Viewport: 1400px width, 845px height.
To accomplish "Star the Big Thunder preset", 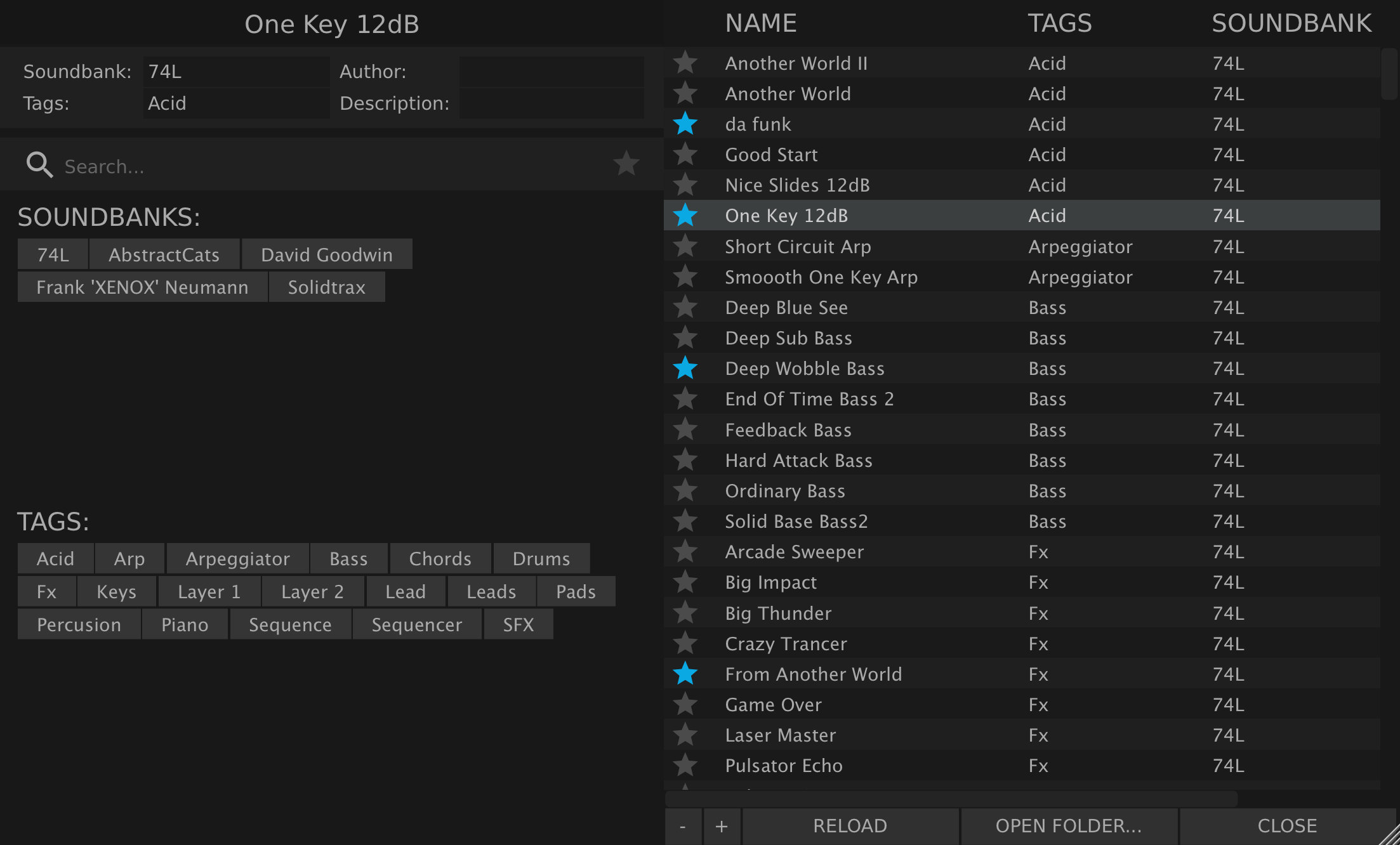I will click(685, 613).
